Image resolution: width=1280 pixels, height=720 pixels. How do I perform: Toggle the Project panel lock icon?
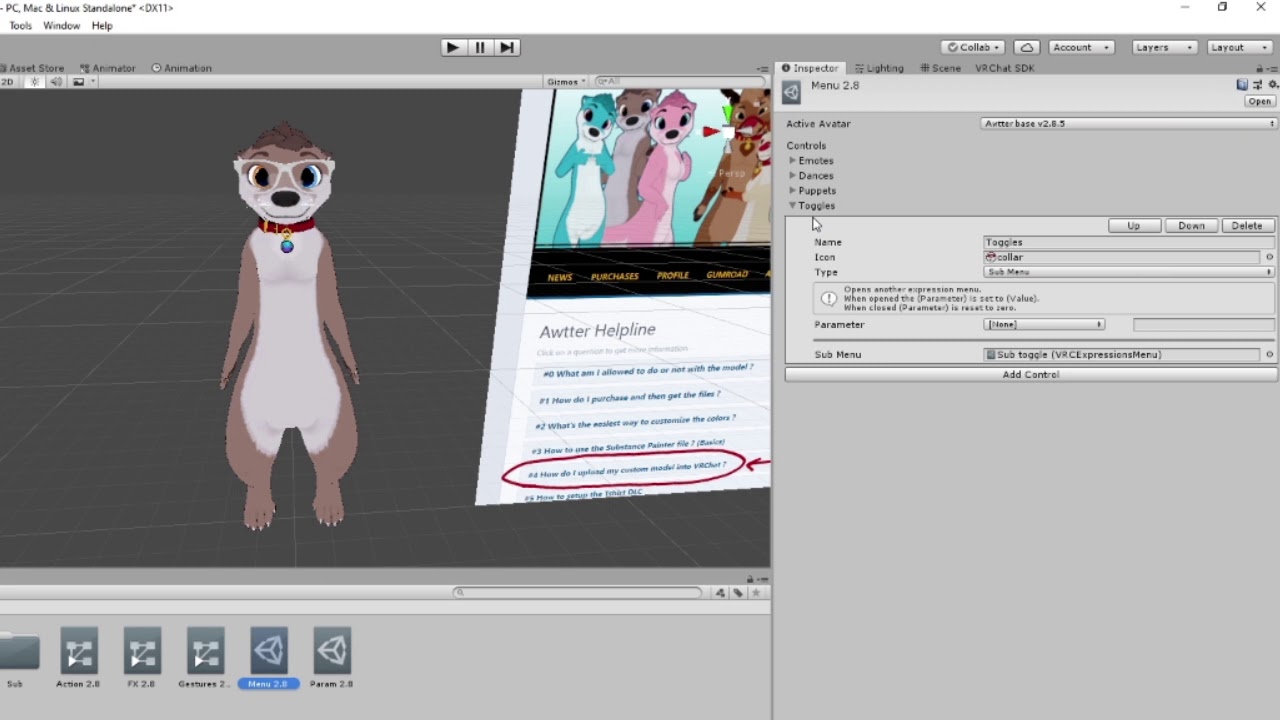point(750,578)
